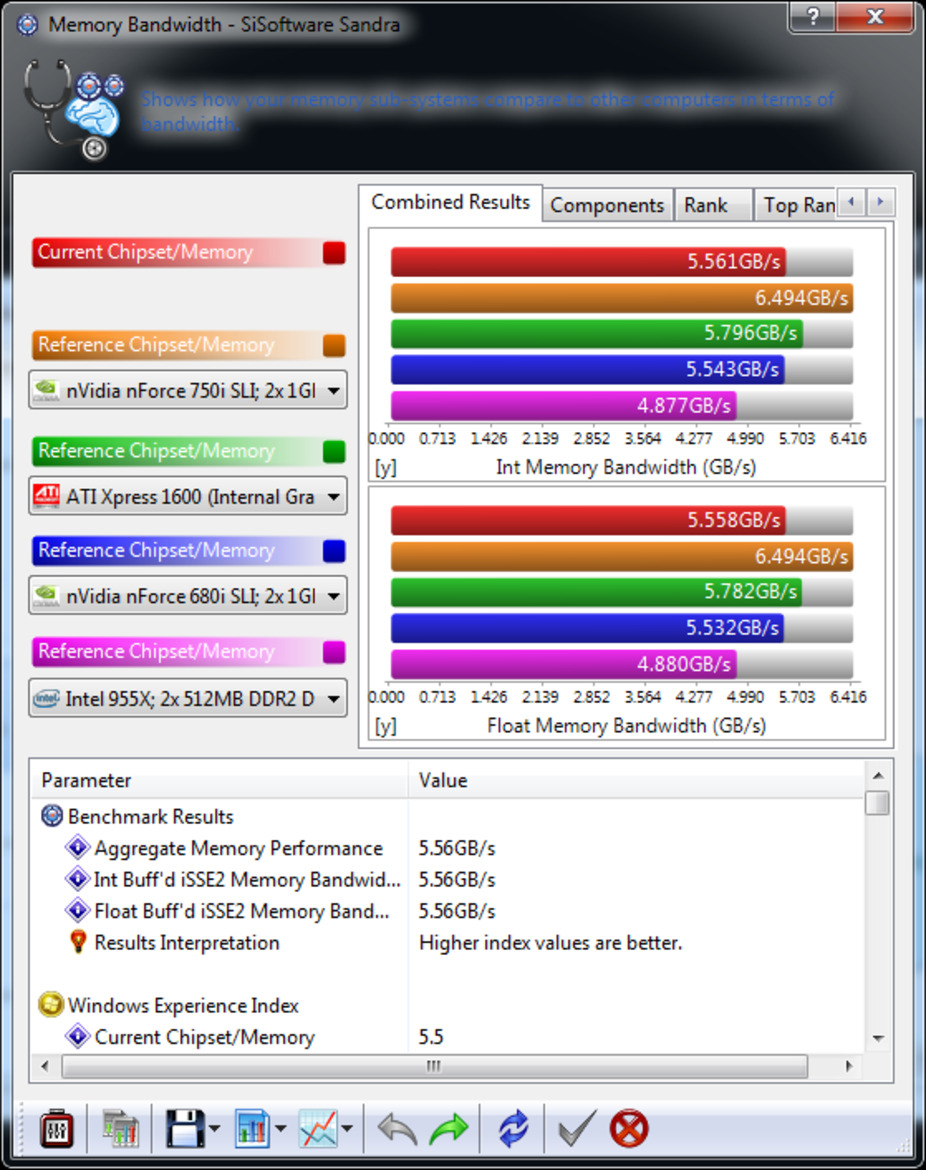Click the vertical scrollbar down arrow
This screenshot has height=1170, width=926.
tap(878, 1039)
